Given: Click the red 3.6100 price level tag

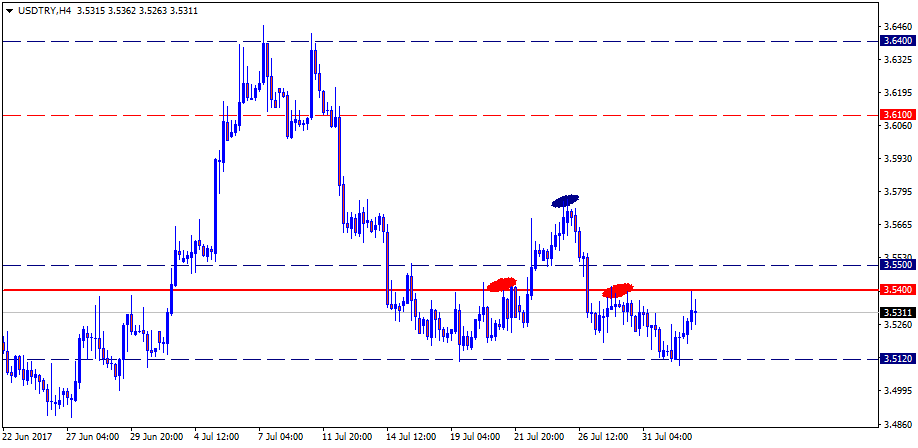Looking at the screenshot, I should coord(895,115).
